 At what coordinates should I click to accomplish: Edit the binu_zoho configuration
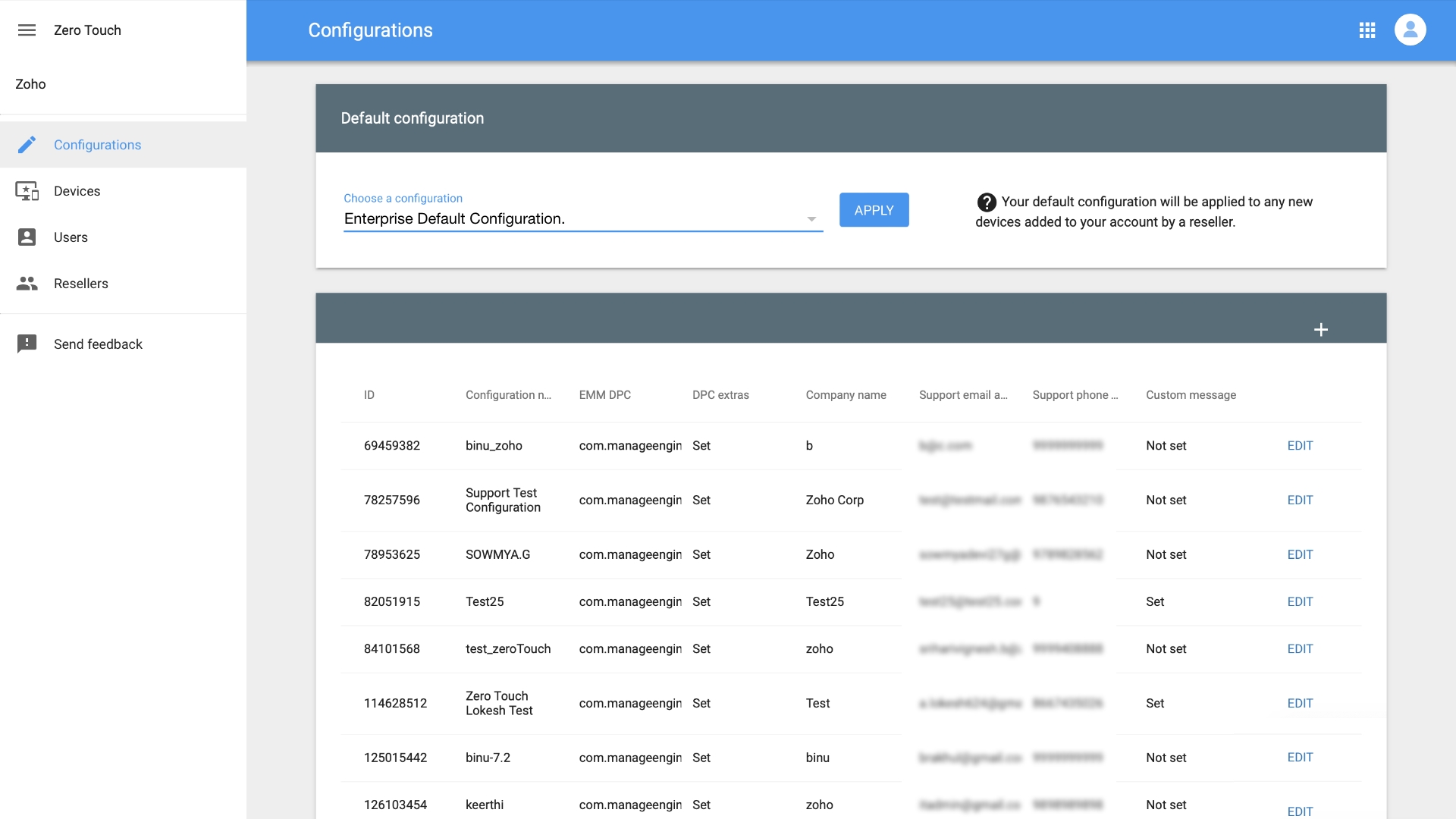(1300, 446)
